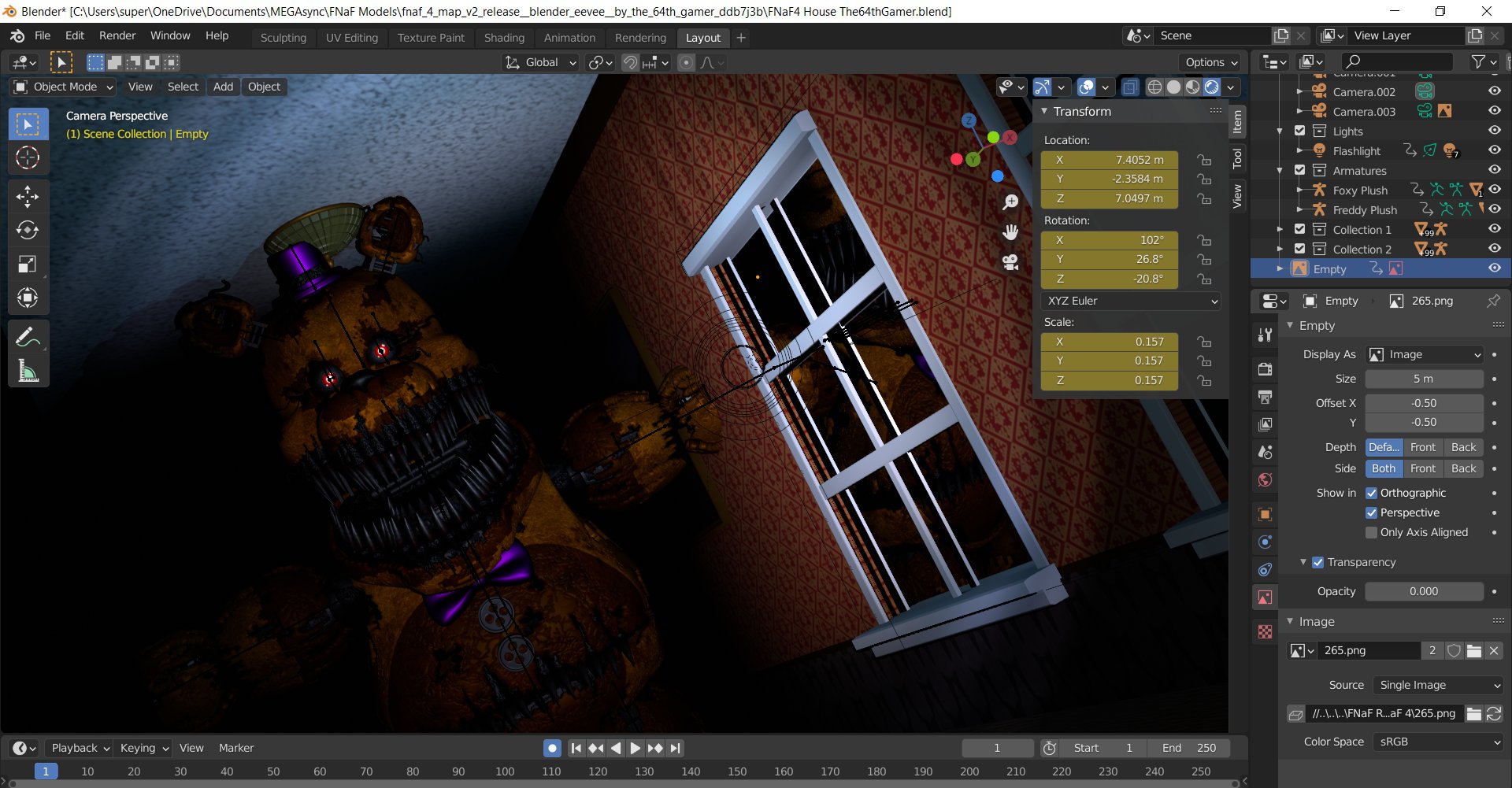Open the Options dropdown in the header
The height and width of the screenshot is (788, 1512).
(1210, 62)
